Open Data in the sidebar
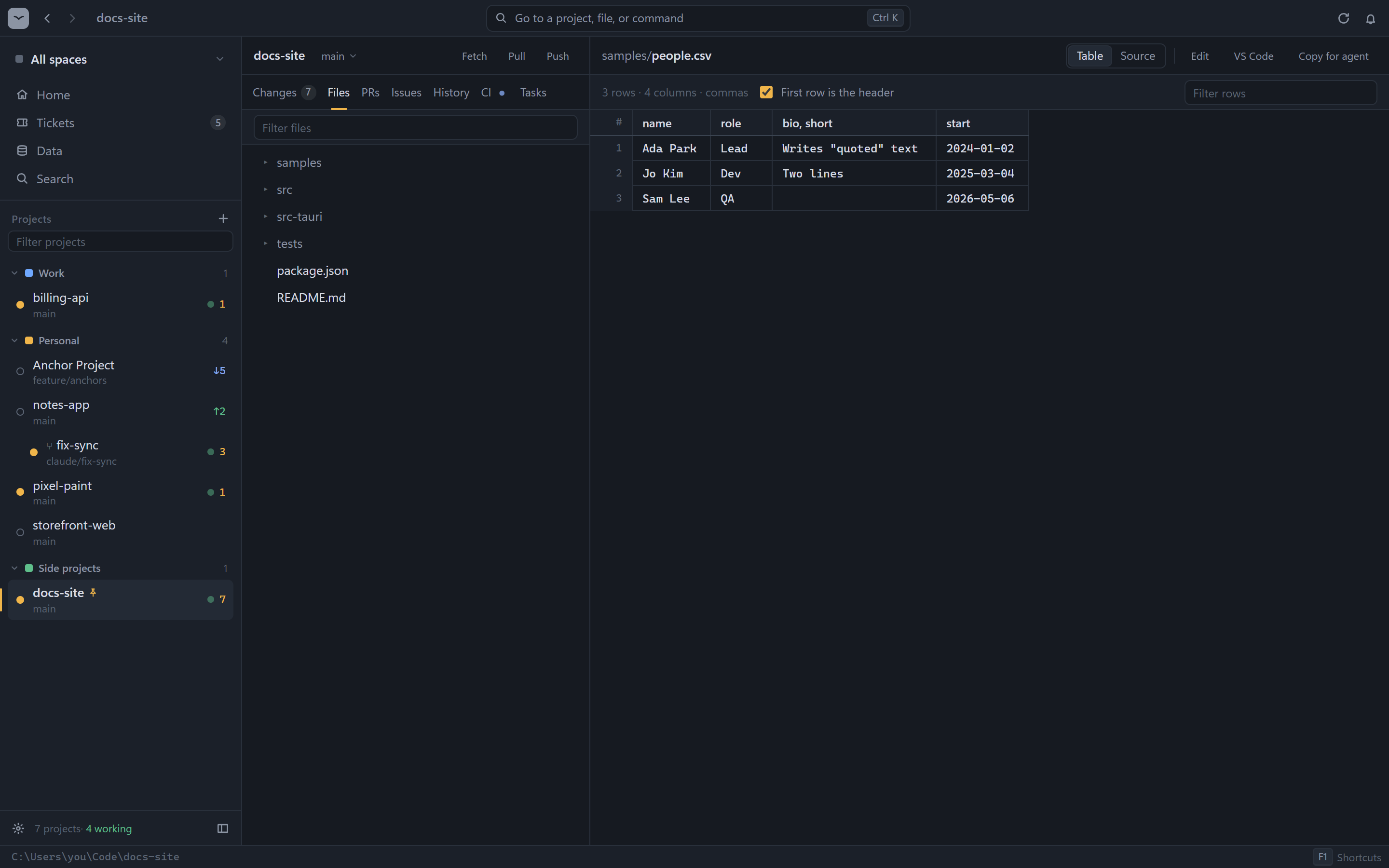The height and width of the screenshot is (868, 1389). (x=121, y=151)
